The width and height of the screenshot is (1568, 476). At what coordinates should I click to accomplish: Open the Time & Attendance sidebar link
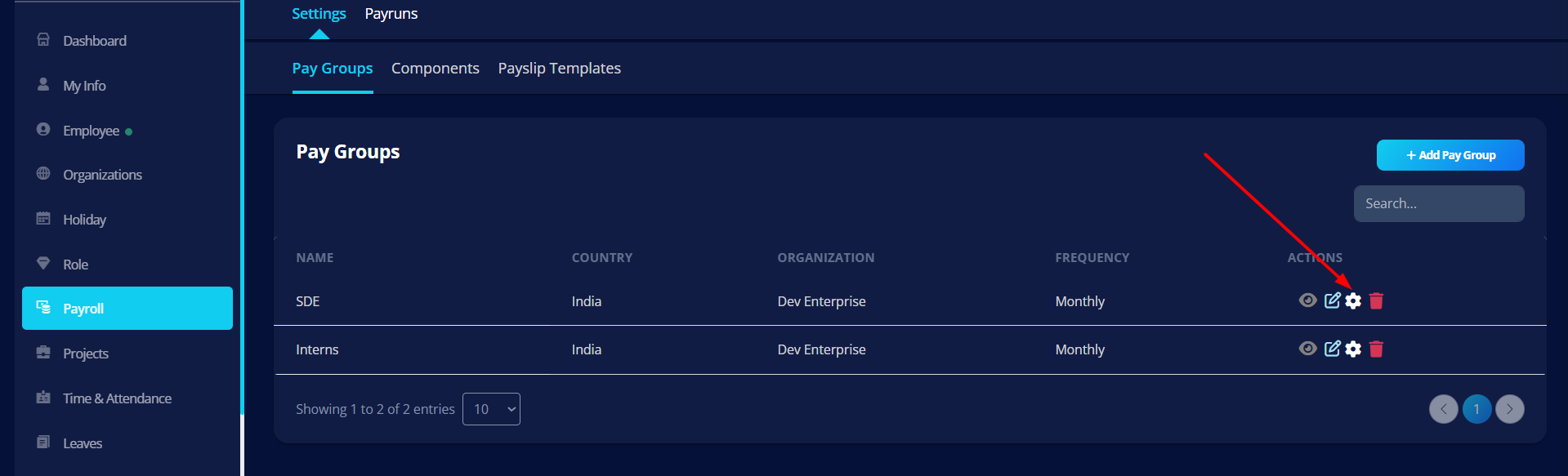118,398
